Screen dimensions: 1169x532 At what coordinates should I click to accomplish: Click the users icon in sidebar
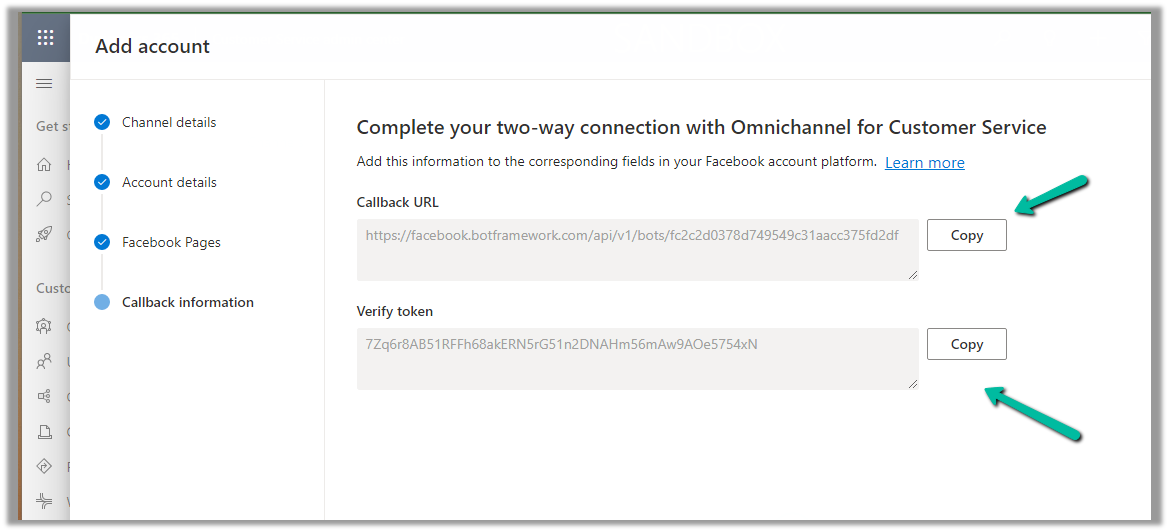tap(44, 361)
